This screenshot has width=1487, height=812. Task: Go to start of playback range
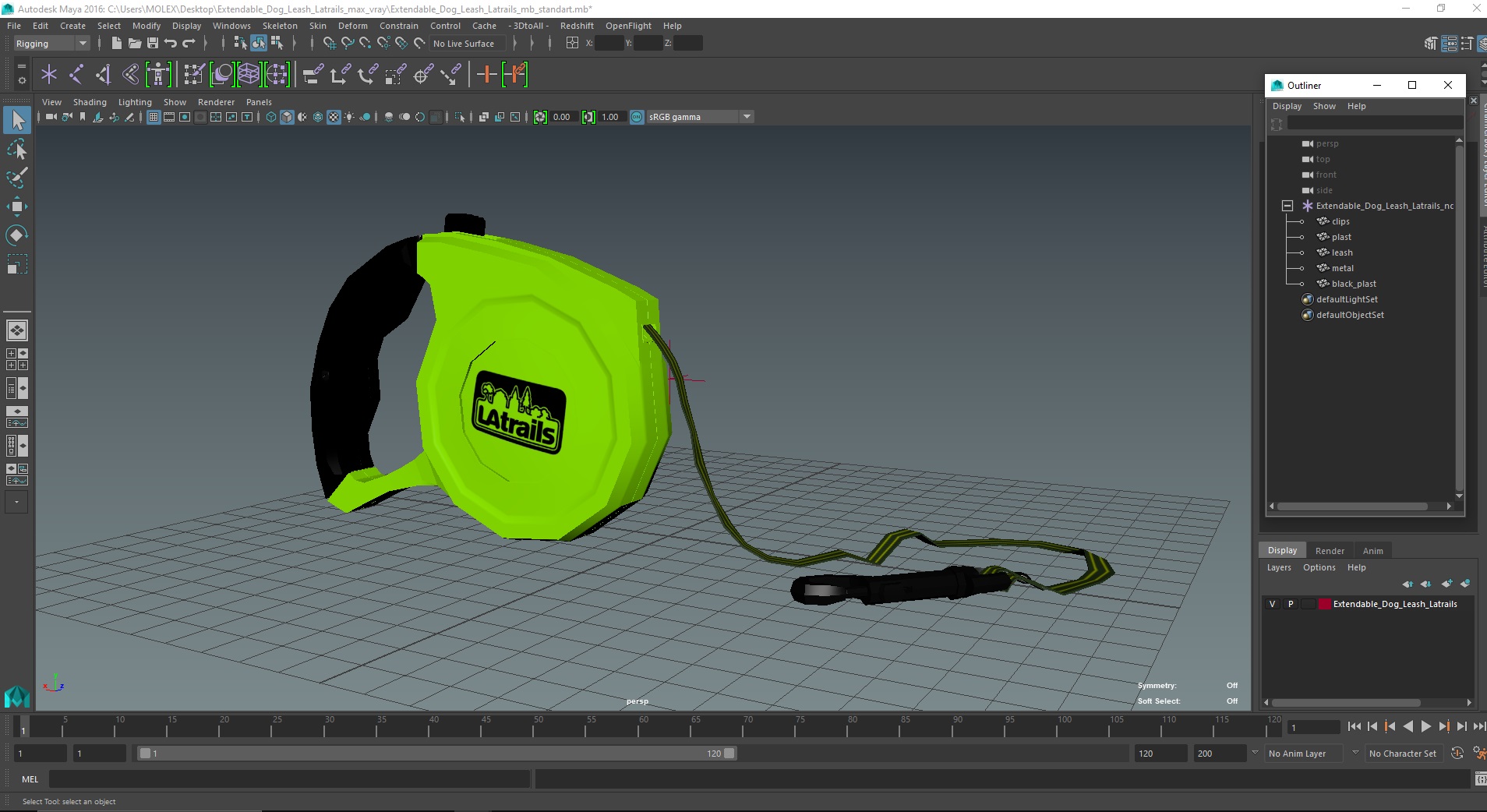click(1354, 726)
